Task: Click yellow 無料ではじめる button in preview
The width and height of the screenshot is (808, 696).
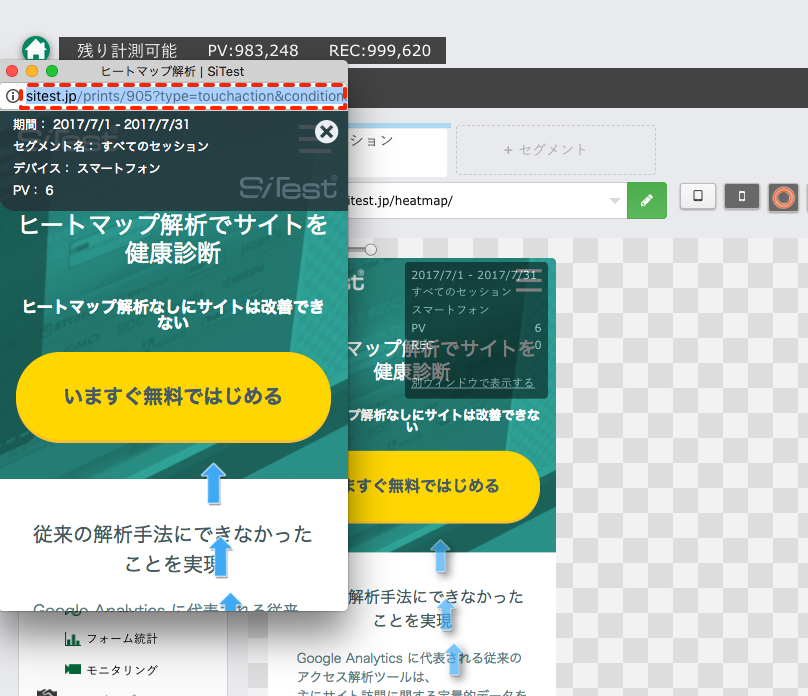Action: click(444, 487)
